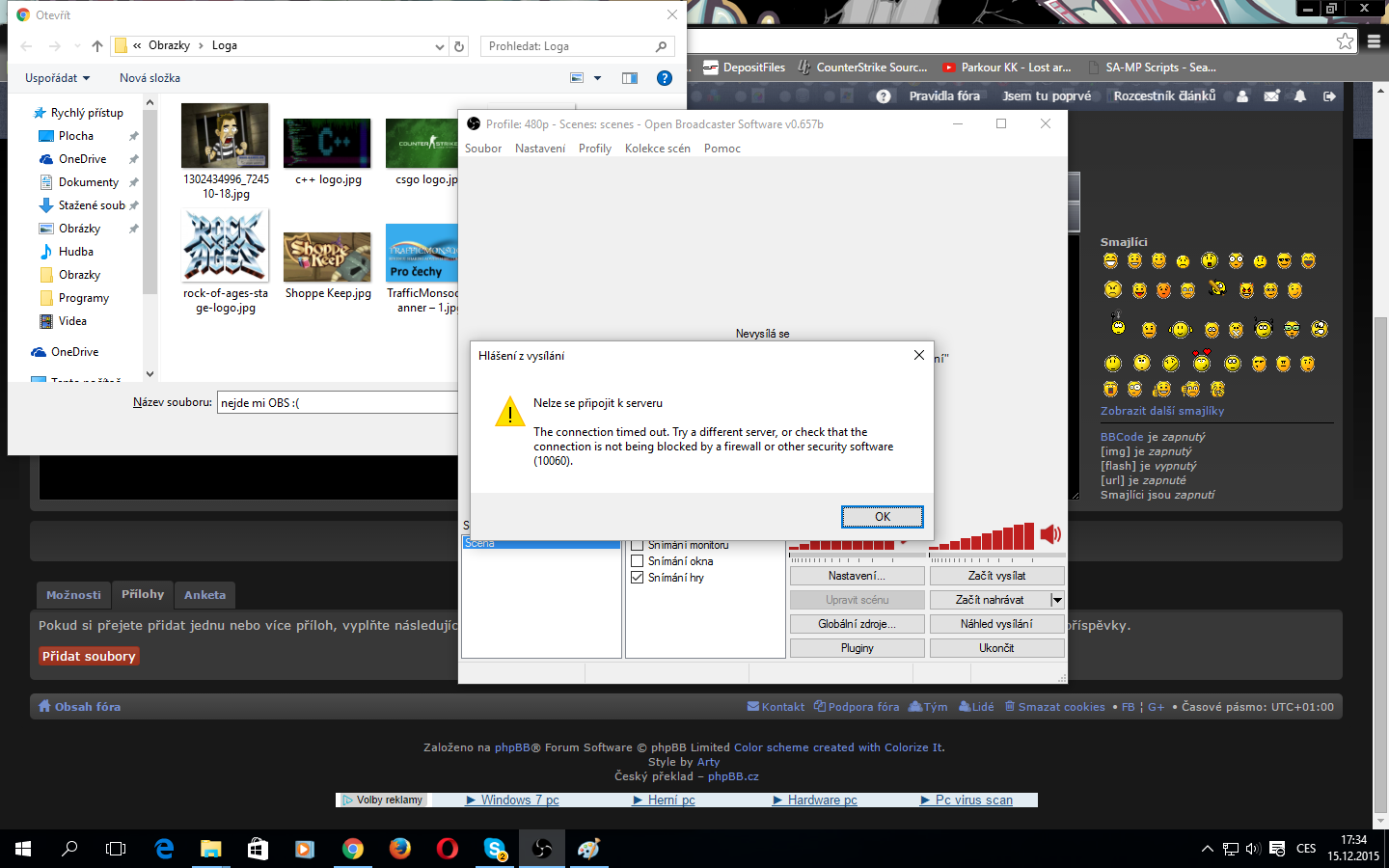Open Opera from the taskbar
Viewport: 1389px width, 868px height.
(448, 849)
